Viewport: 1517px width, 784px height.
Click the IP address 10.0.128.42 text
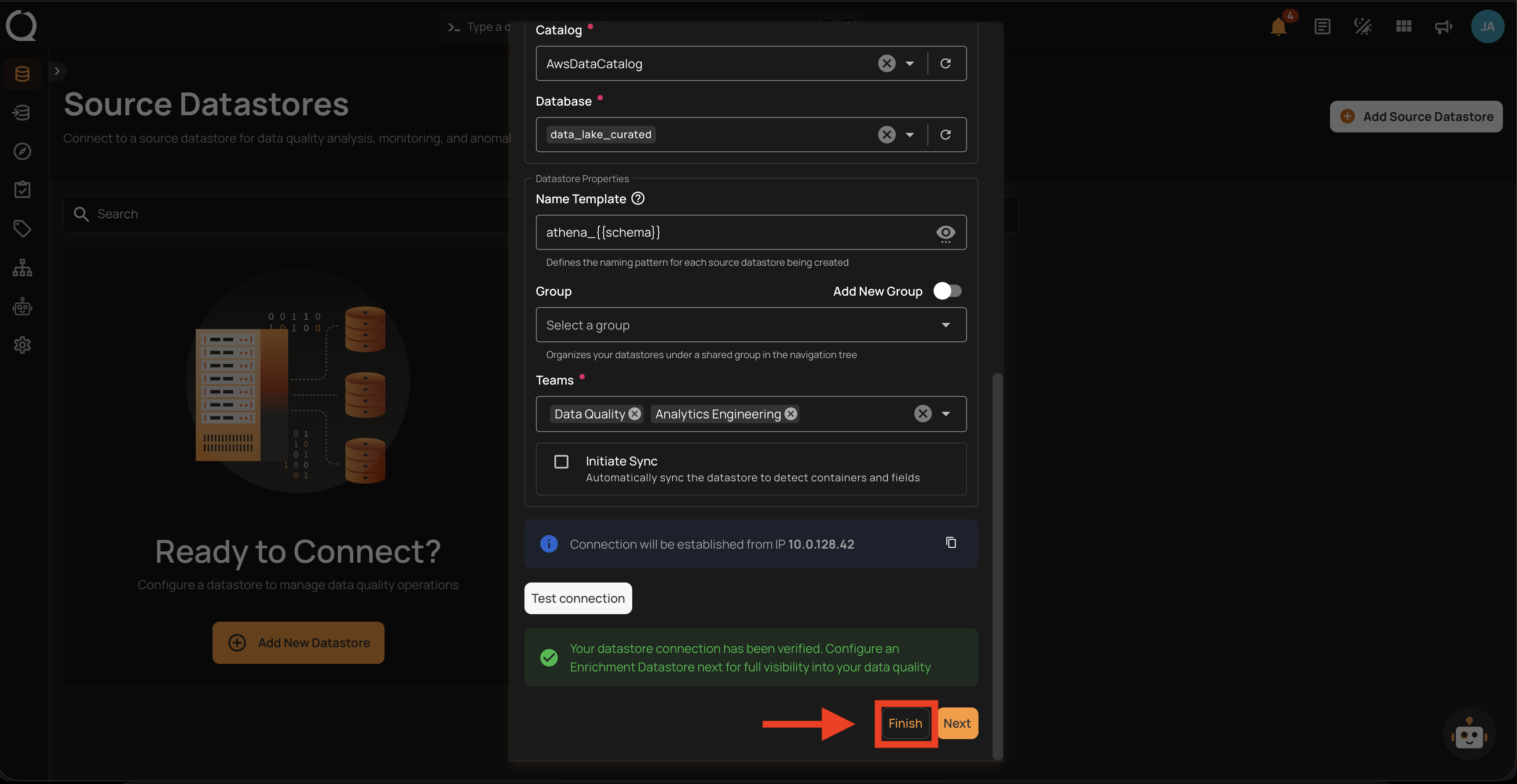tap(821, 544)
